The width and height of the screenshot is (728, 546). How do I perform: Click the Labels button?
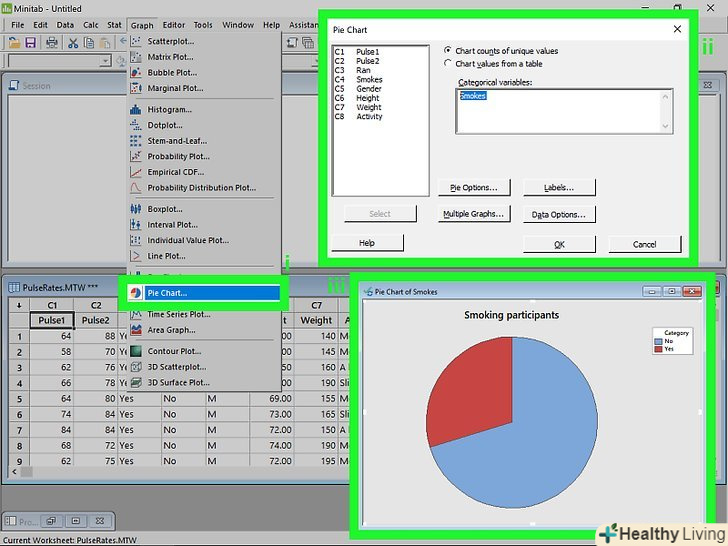[559, 188]
